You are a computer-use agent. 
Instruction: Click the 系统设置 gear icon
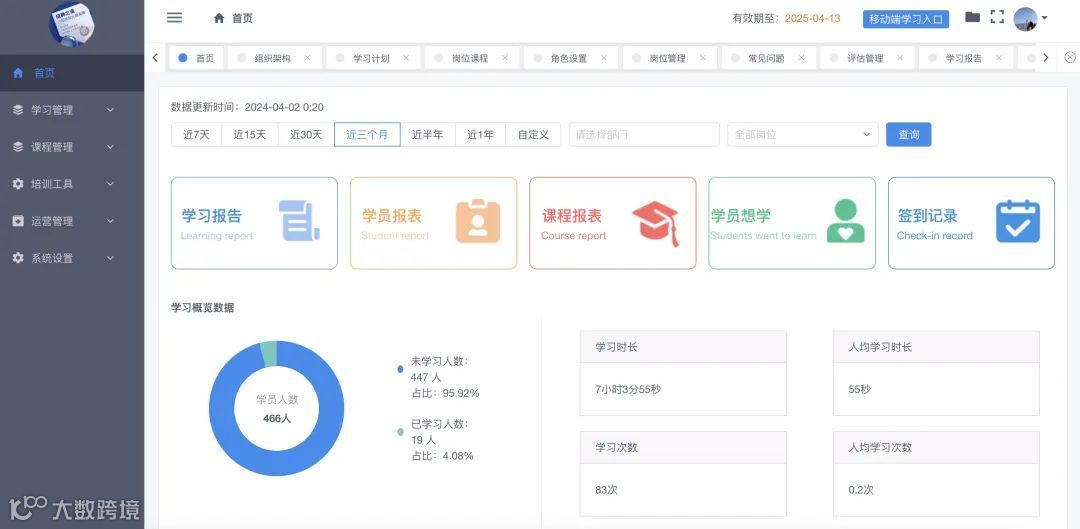click(18, 259)
